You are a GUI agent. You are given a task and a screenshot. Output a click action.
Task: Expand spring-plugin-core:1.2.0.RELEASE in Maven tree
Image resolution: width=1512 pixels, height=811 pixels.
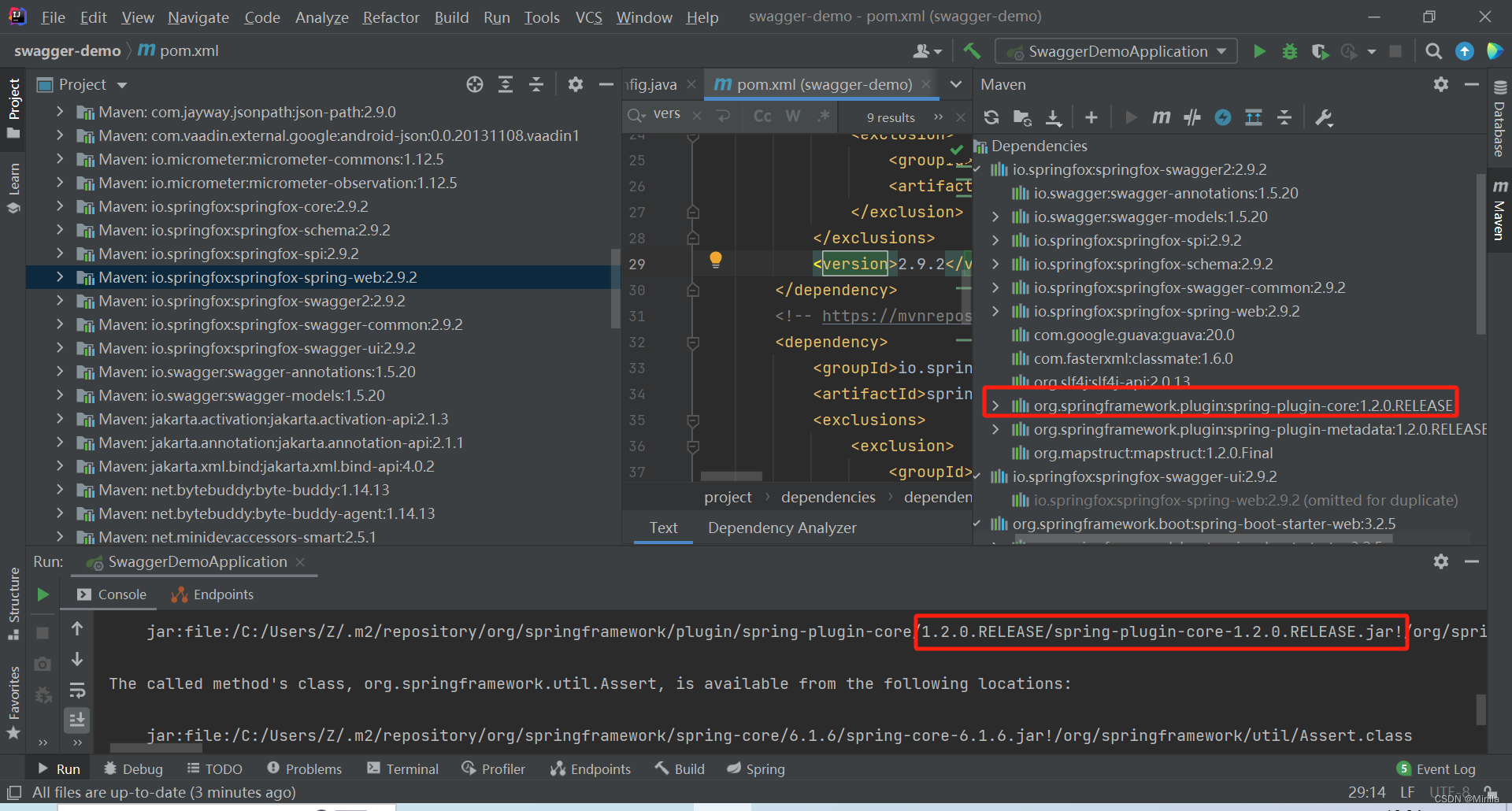coord(995,405)
